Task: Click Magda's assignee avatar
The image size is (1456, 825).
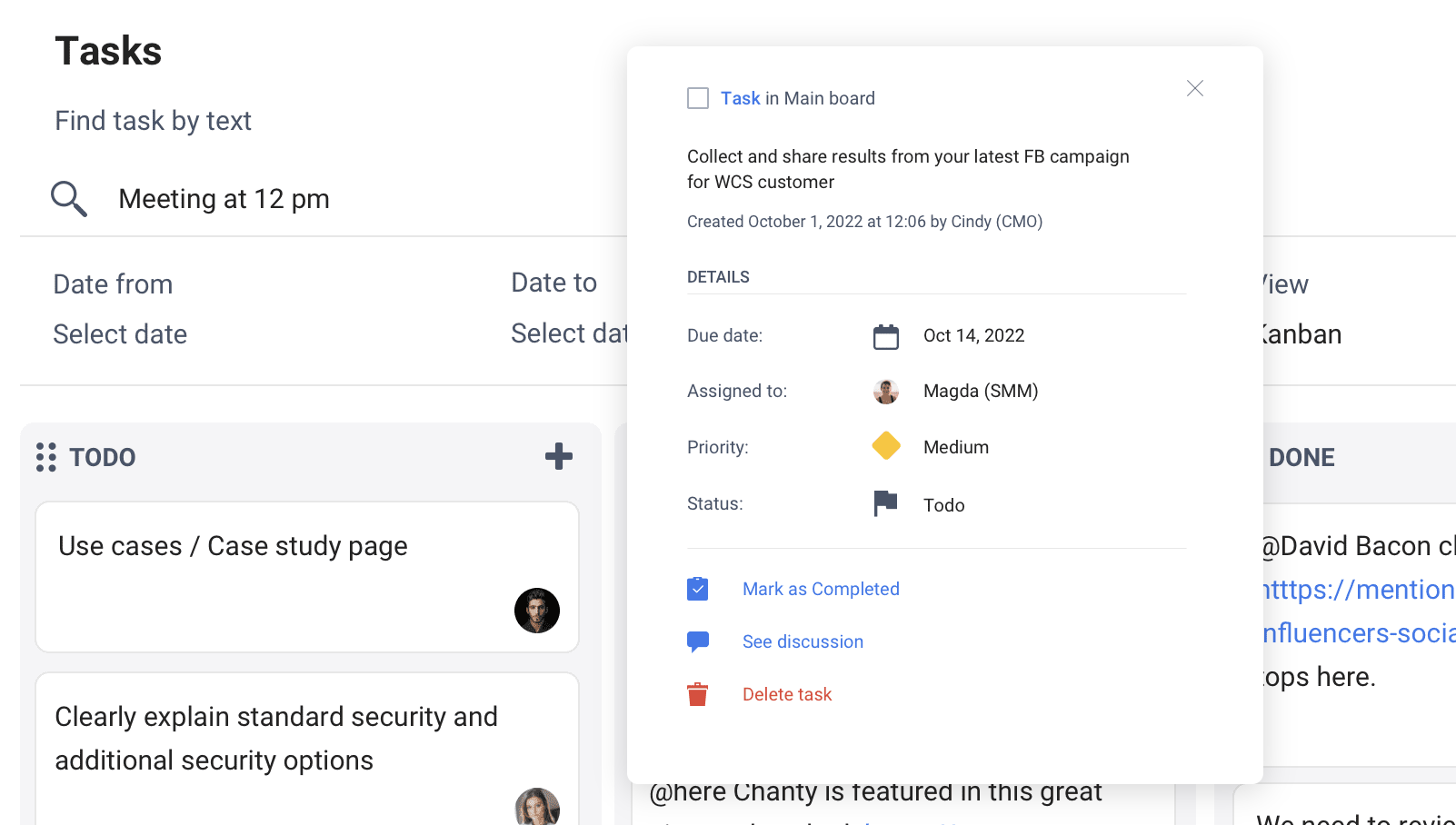Action: coord(885,392)
